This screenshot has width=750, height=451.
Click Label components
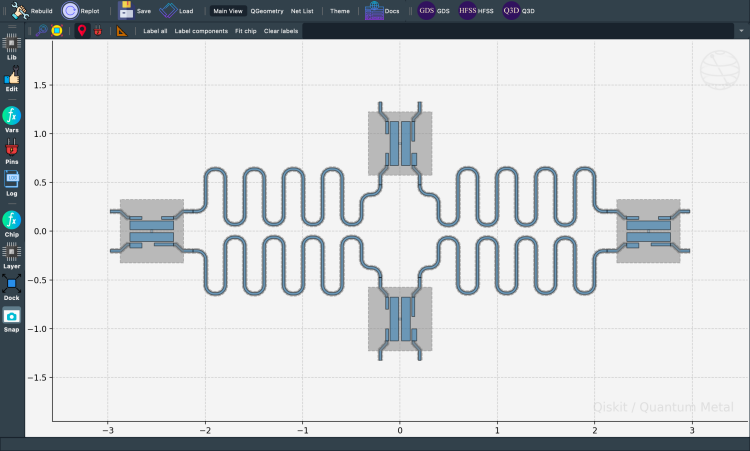(201, 31)
